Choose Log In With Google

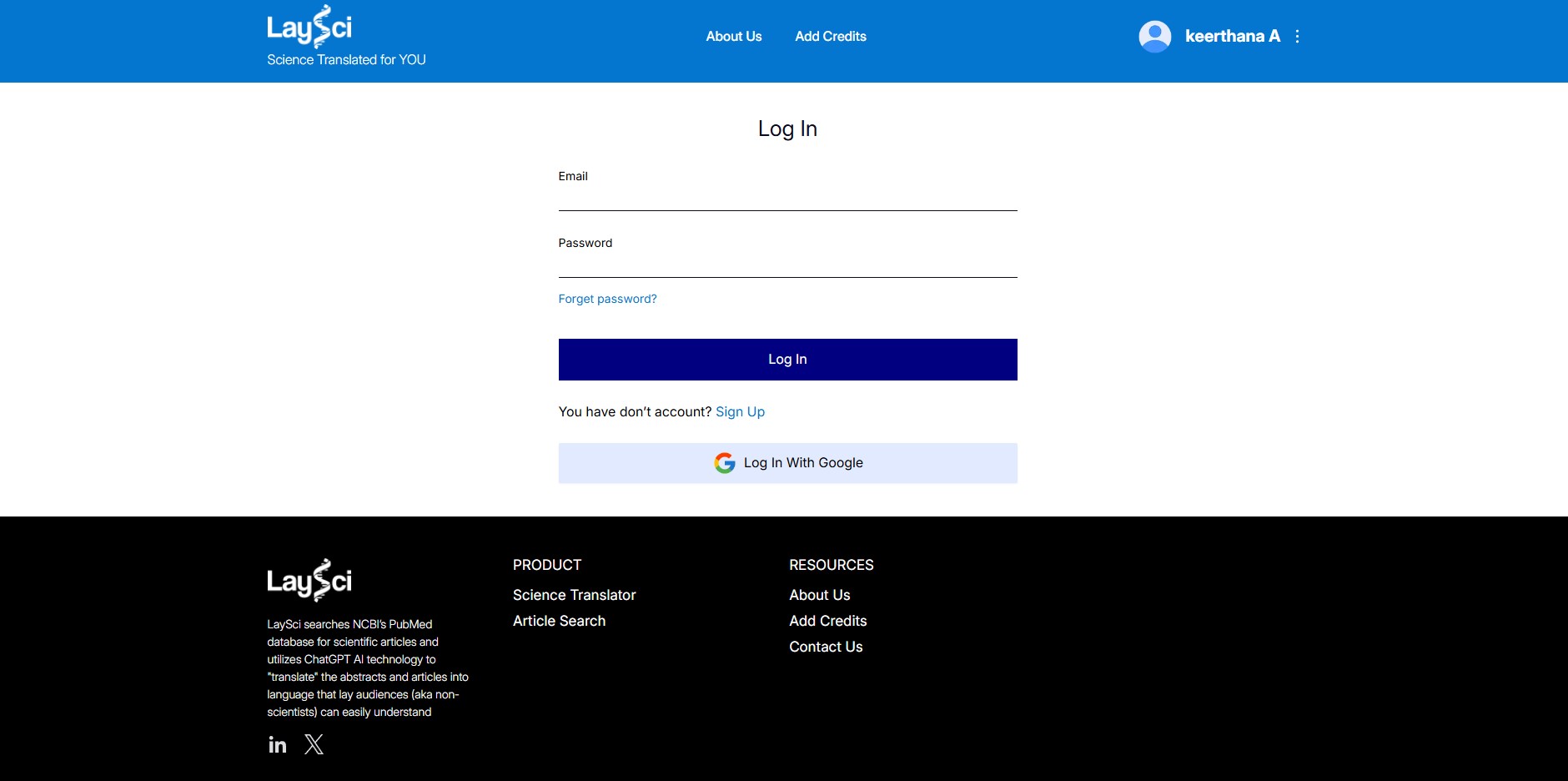[788, 463]
